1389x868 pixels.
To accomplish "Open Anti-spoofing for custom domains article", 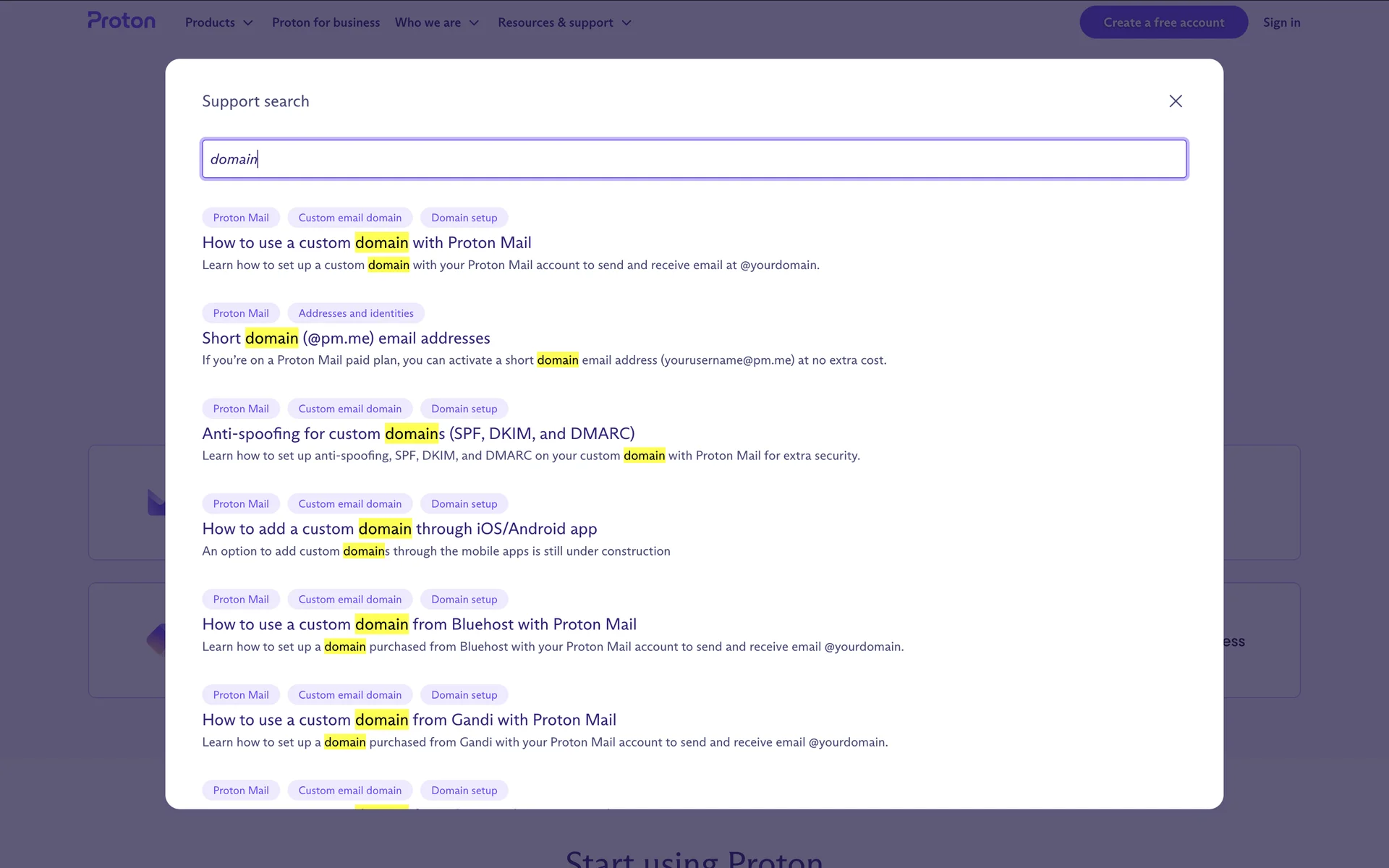I will point(418,434).
